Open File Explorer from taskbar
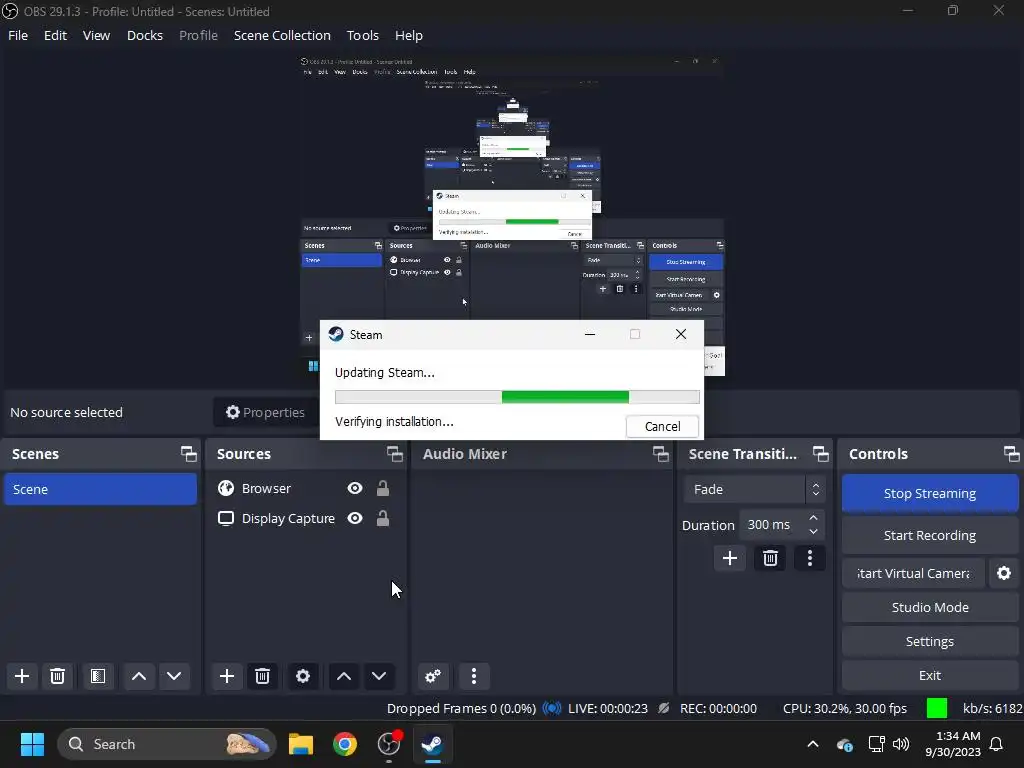 tap(301, 744)
